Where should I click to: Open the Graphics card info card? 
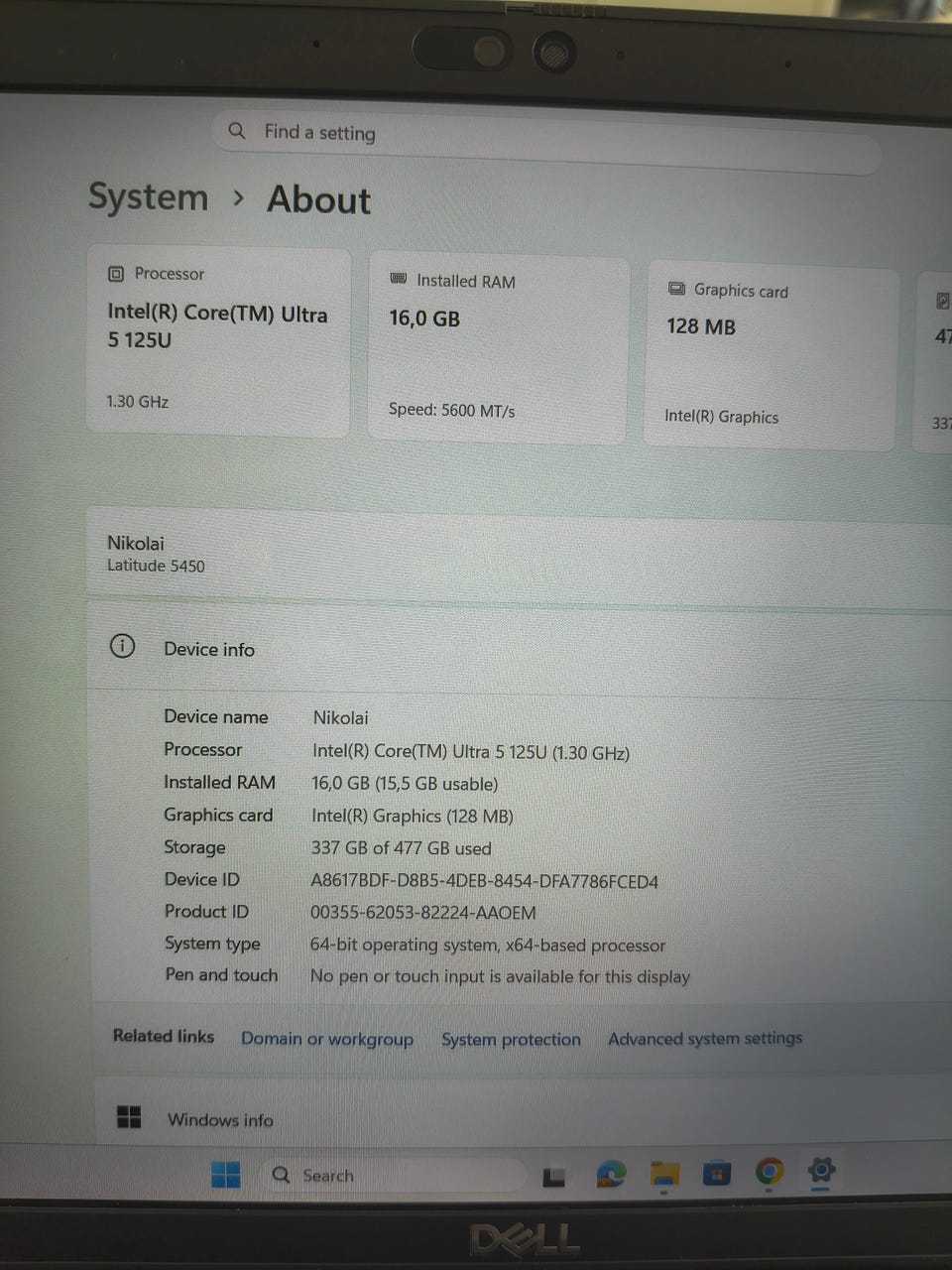[771, 358]
